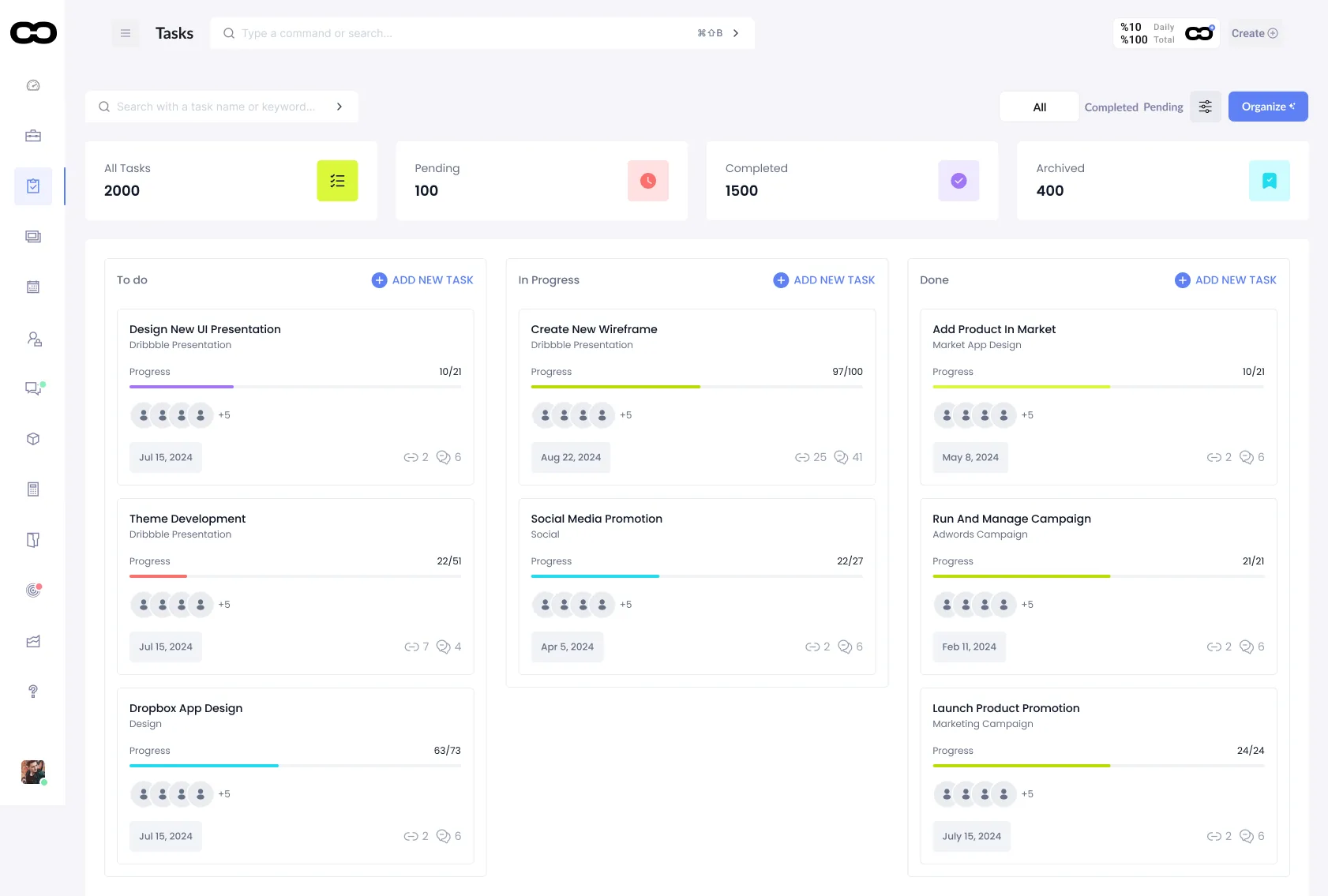Viewport: 1328px width, 896px height.
Task: Select the All filter tab
Action: click(1039, 107)
